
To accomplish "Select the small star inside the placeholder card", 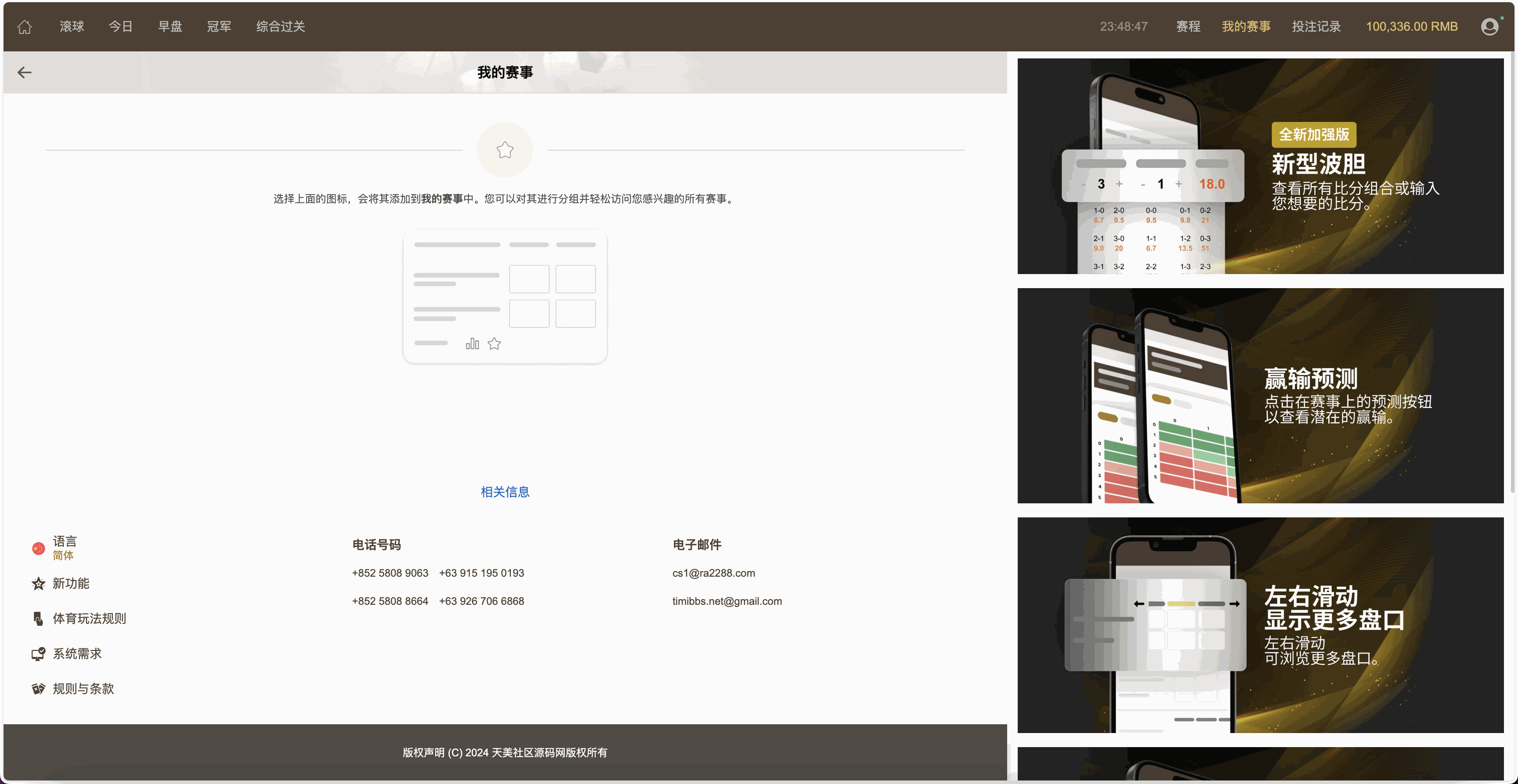I will [x=495, y=343].
